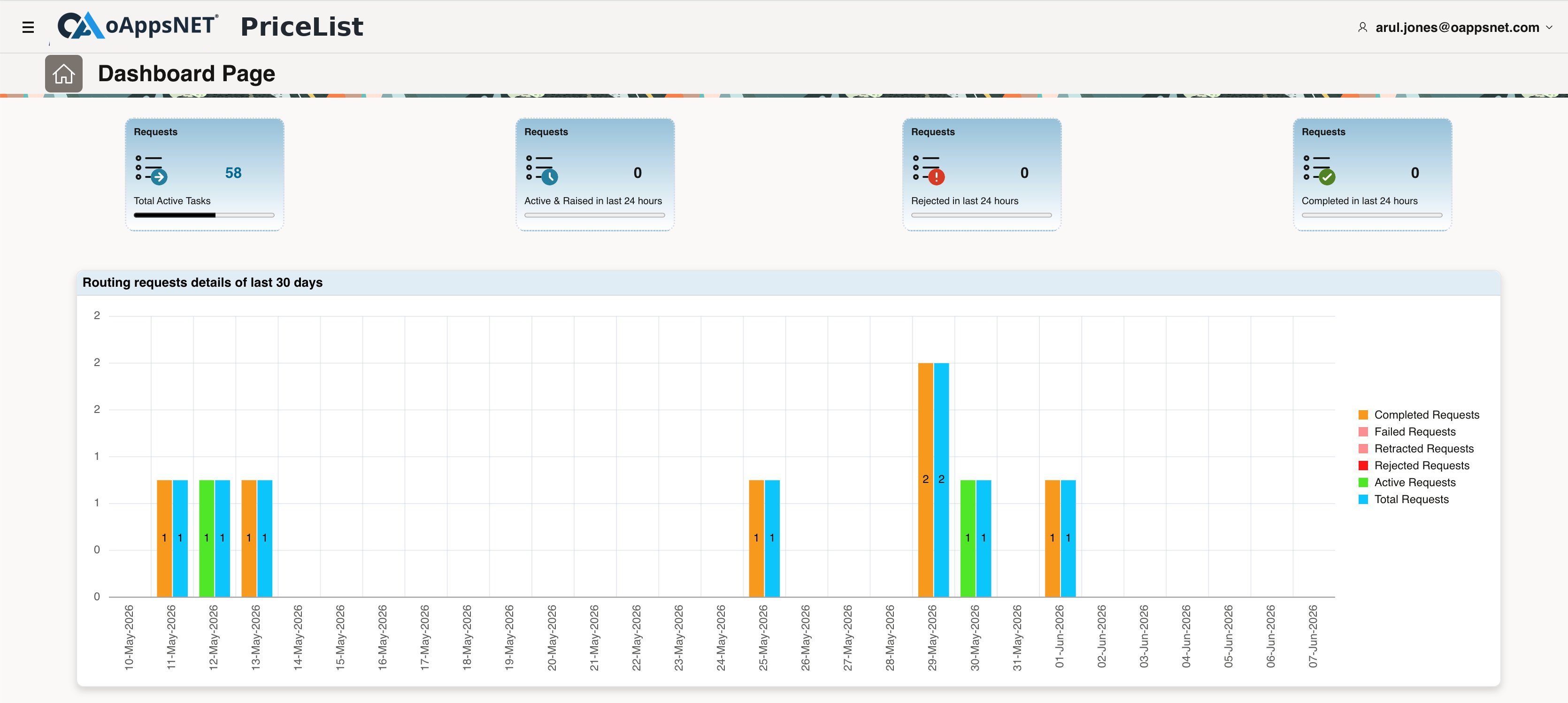The width and height of the screenshot is (1568, 703).
Task: Click the 01-Jun-2026 axis label
Action: coord(1060,637)
